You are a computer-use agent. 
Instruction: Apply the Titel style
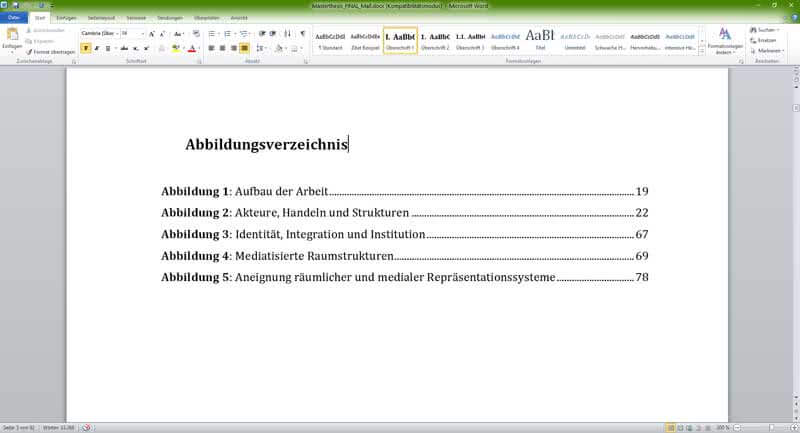coord(540,41)
